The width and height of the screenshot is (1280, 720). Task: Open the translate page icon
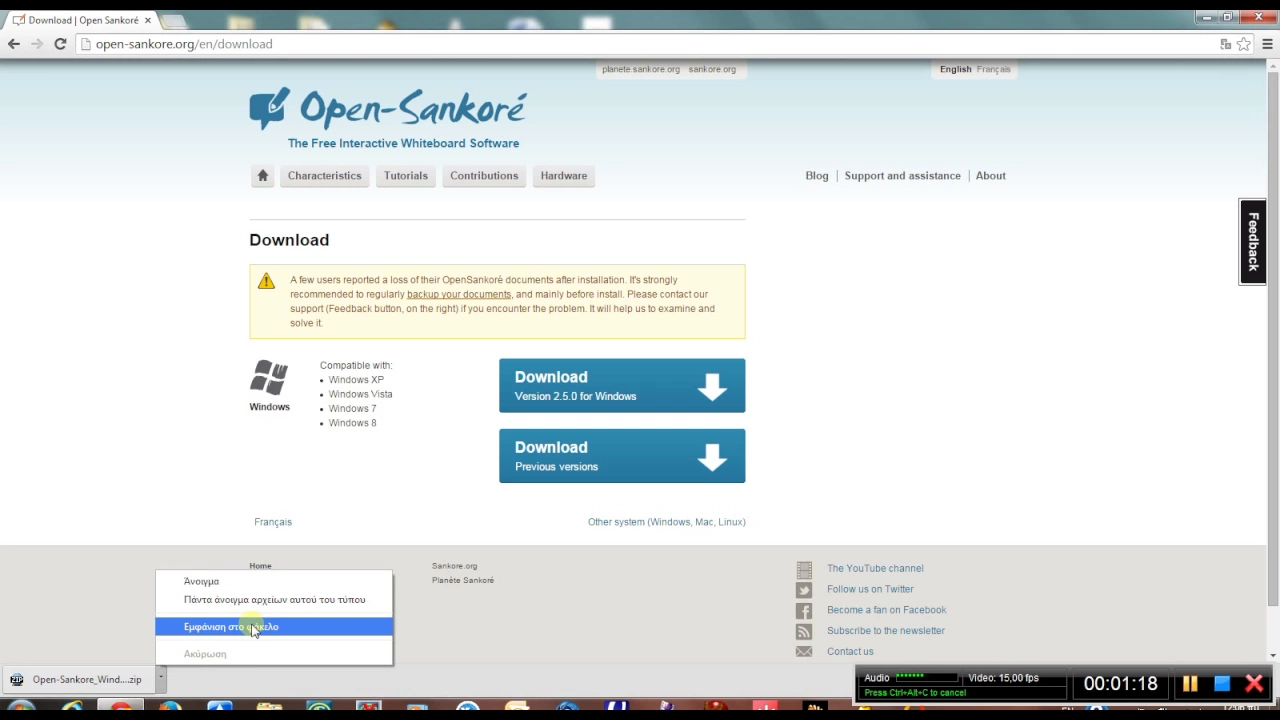[x=1225, y=44]
